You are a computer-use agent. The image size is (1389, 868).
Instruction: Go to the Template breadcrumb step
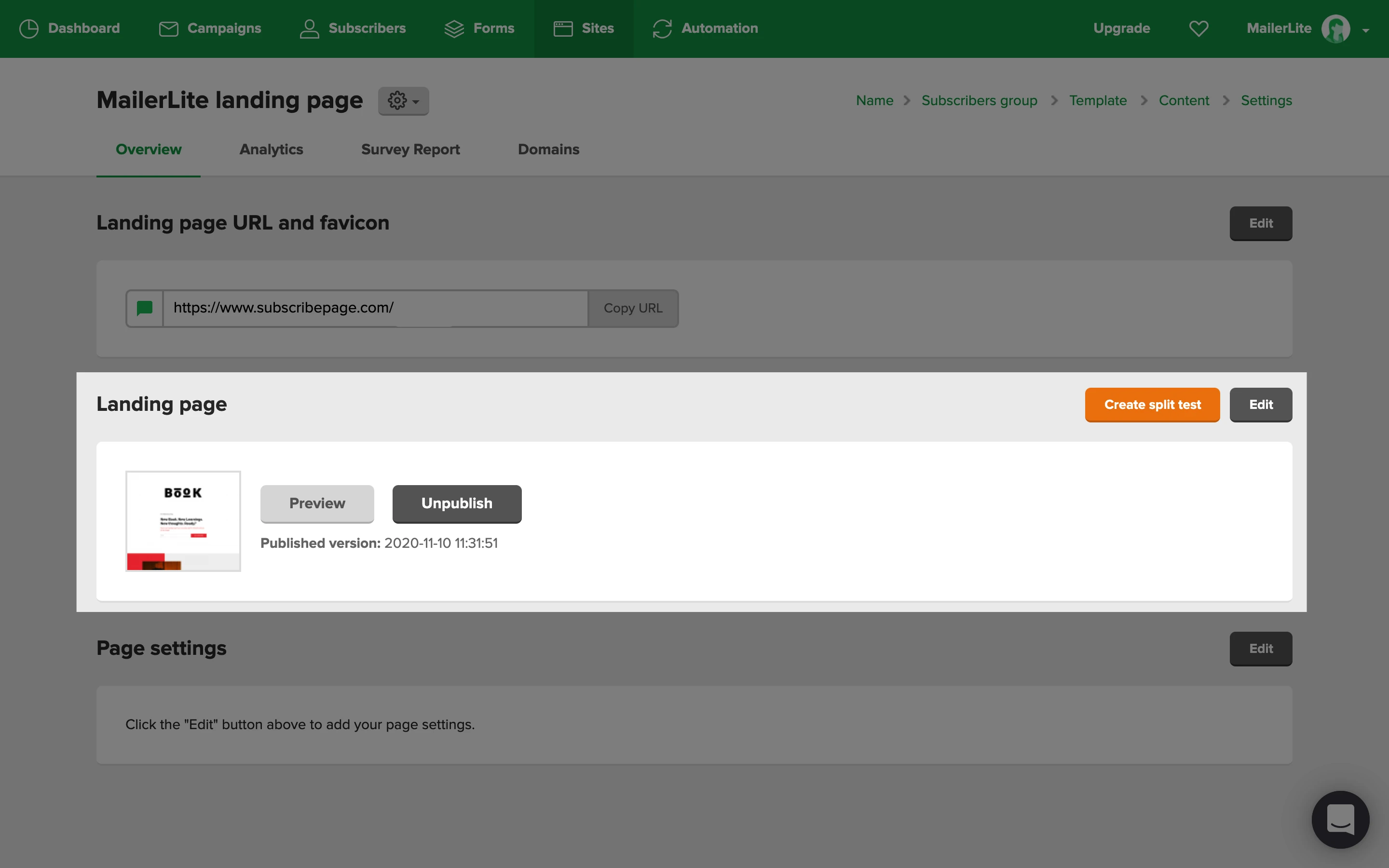coord(1097,100)
